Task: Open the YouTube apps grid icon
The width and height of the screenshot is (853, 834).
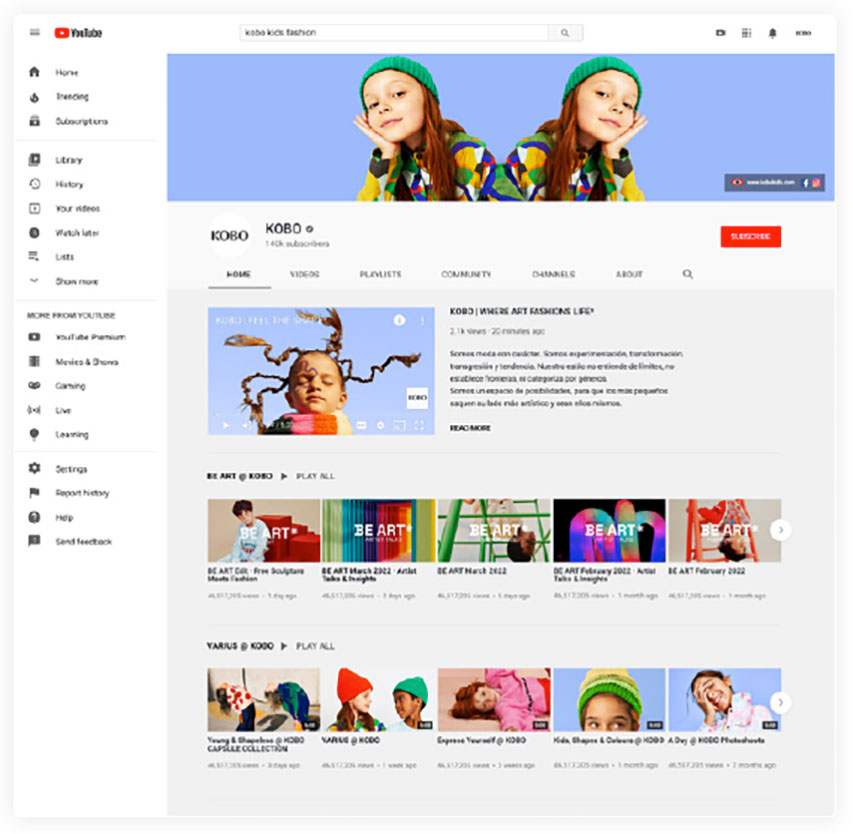Action: point(746,33)
